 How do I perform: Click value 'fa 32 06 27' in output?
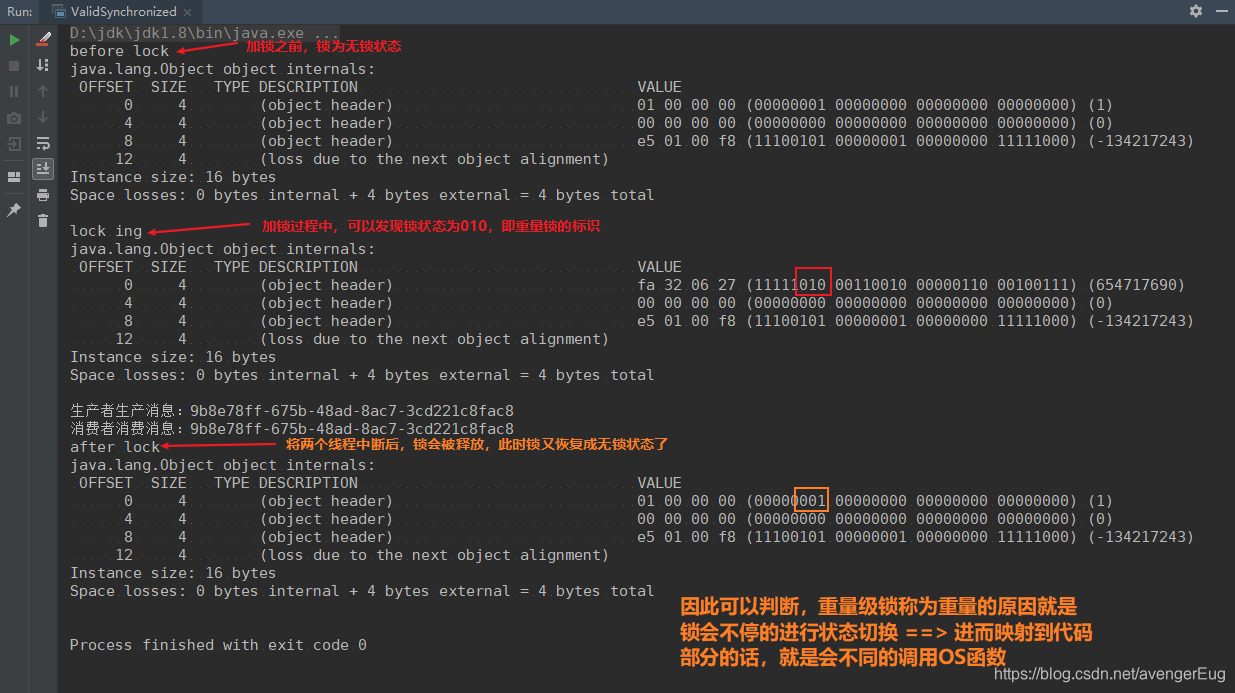pyautogui.click(x=686, y=285)
